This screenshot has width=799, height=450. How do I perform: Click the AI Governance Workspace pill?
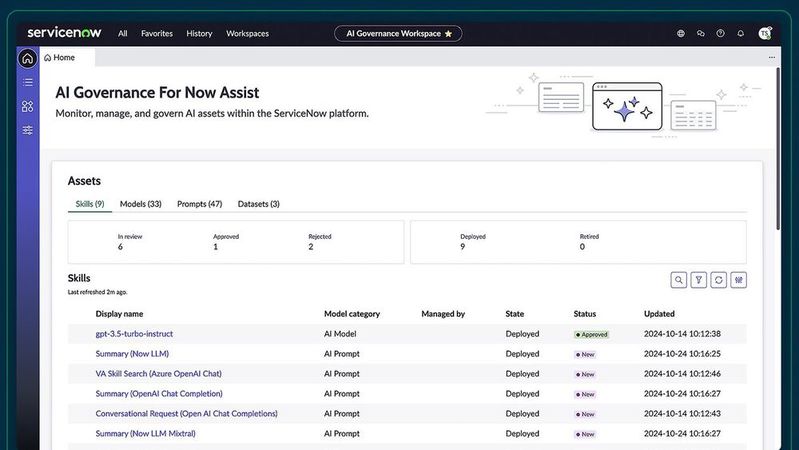coord(398,34)
